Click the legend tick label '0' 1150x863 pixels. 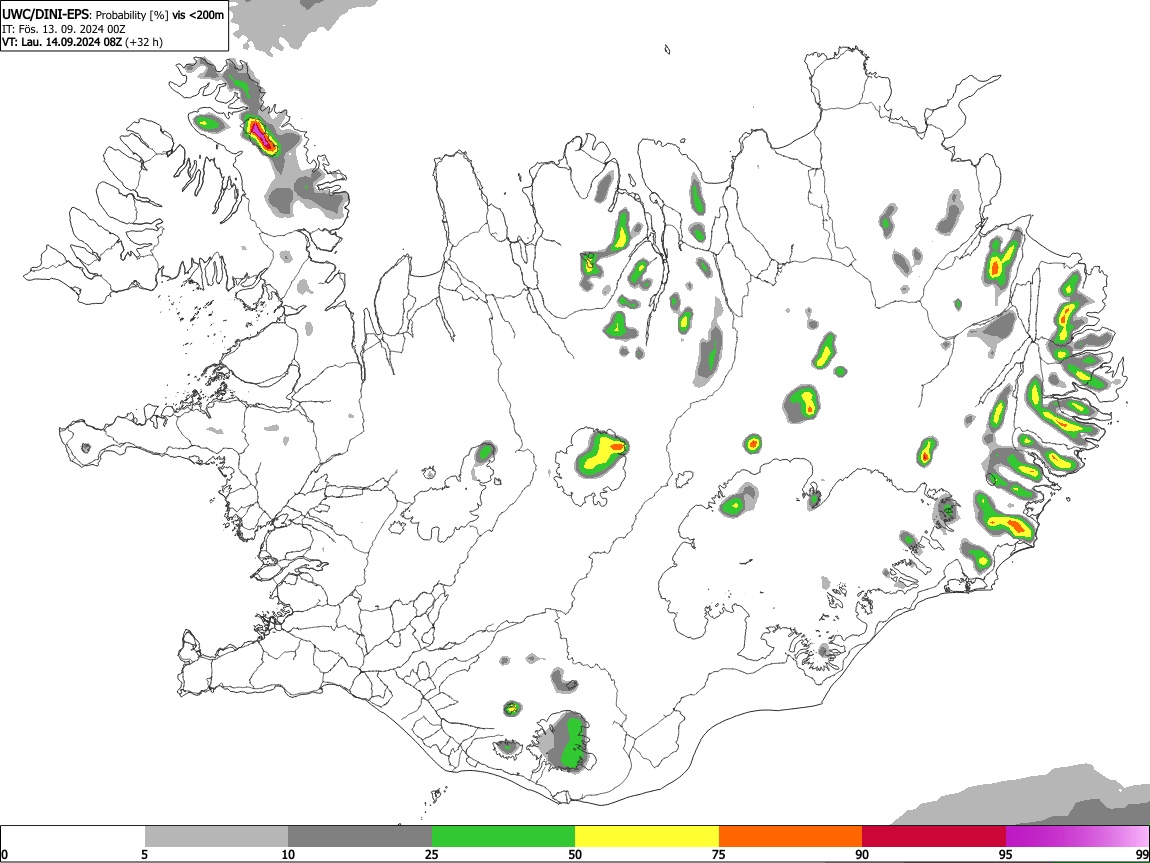(4, 855)
